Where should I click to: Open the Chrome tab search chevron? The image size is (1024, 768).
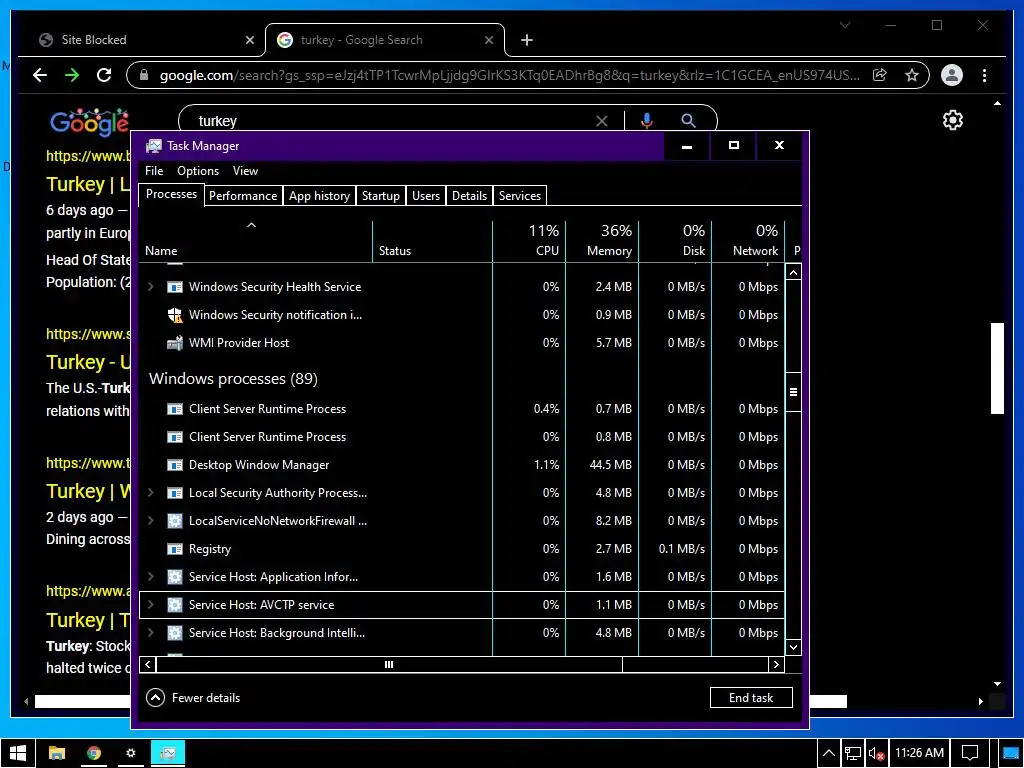click(x=844, y=25)
